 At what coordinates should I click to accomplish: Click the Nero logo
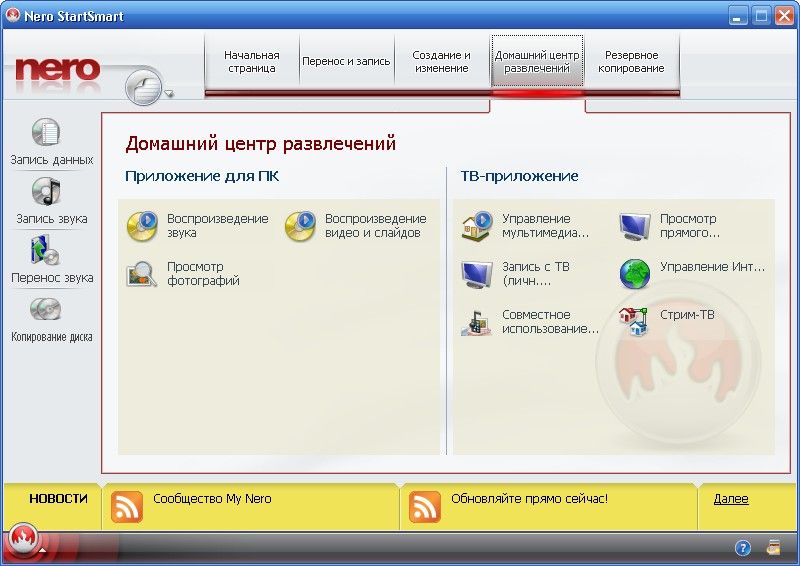point(58,70)
